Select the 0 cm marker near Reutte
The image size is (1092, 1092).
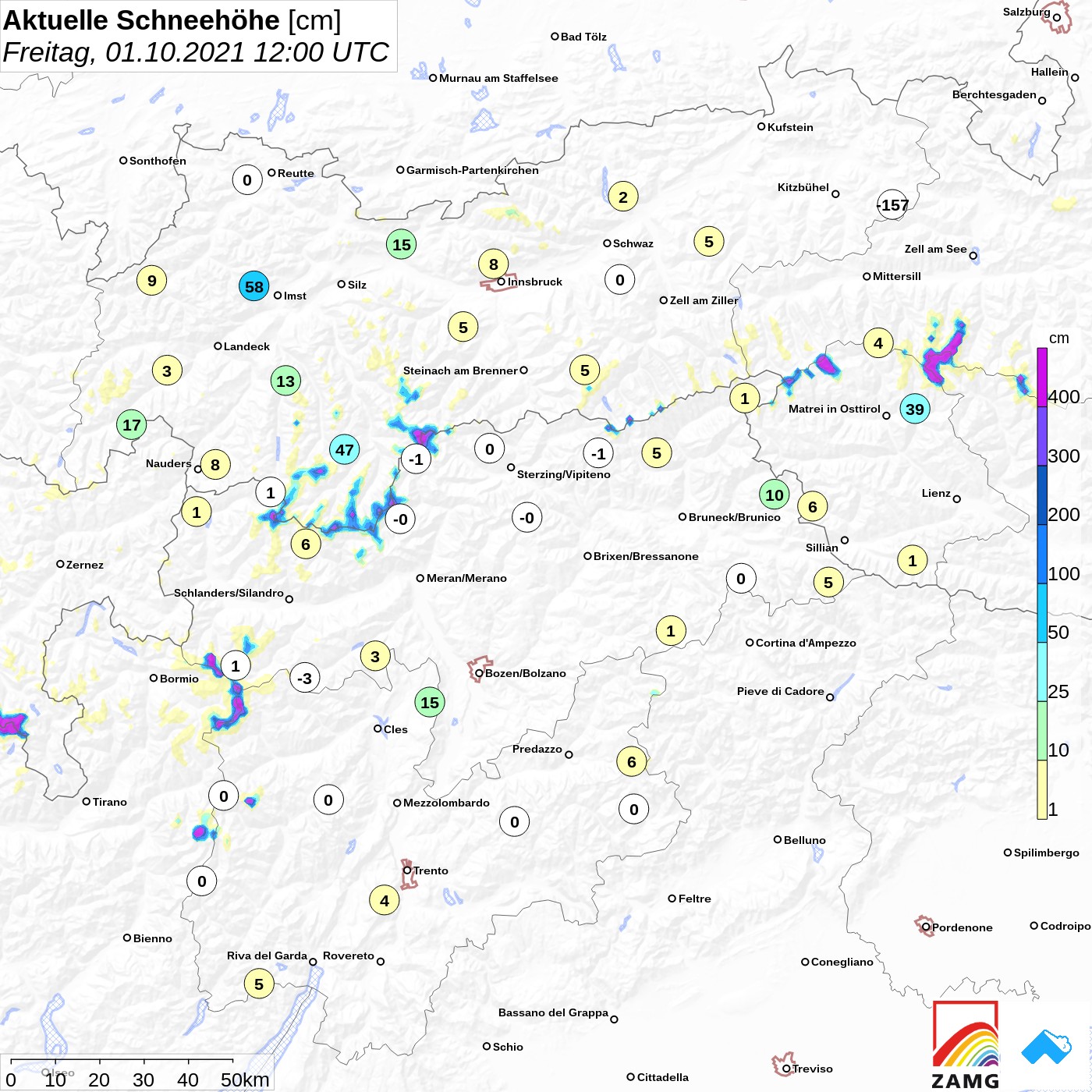point(247,180)
